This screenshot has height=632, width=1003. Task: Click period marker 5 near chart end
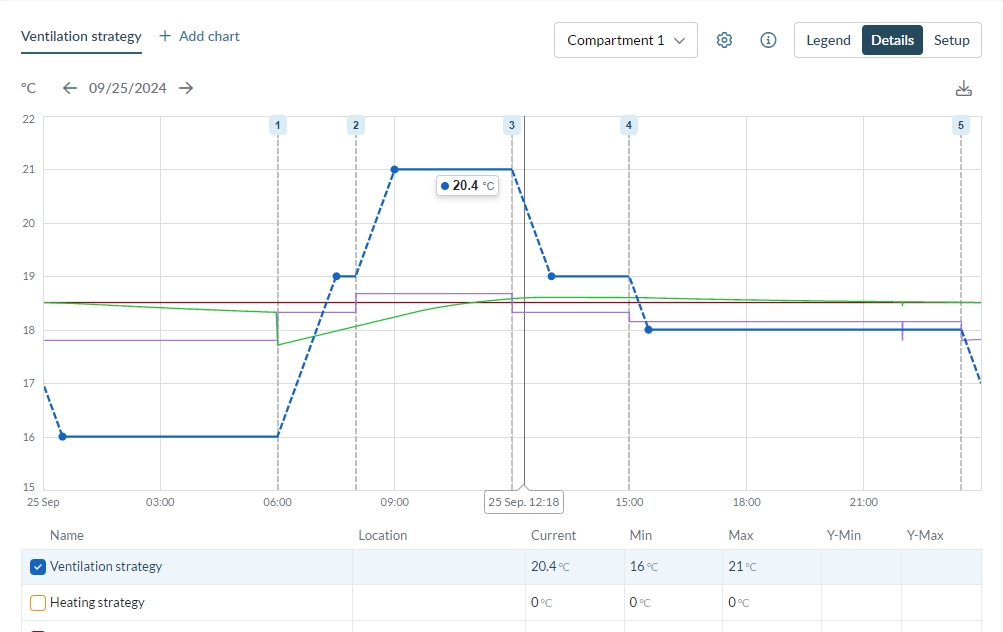[961, 125]
